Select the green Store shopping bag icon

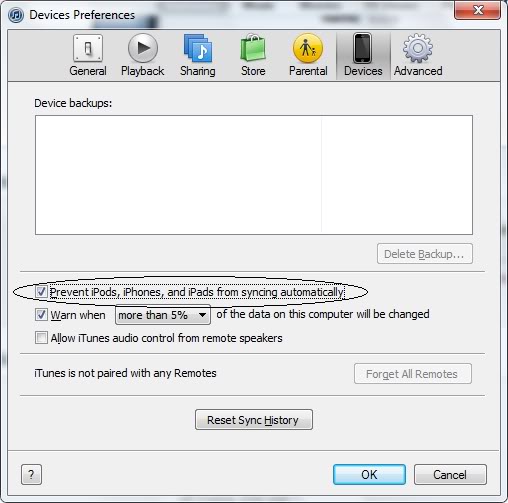tap(253, 48)
